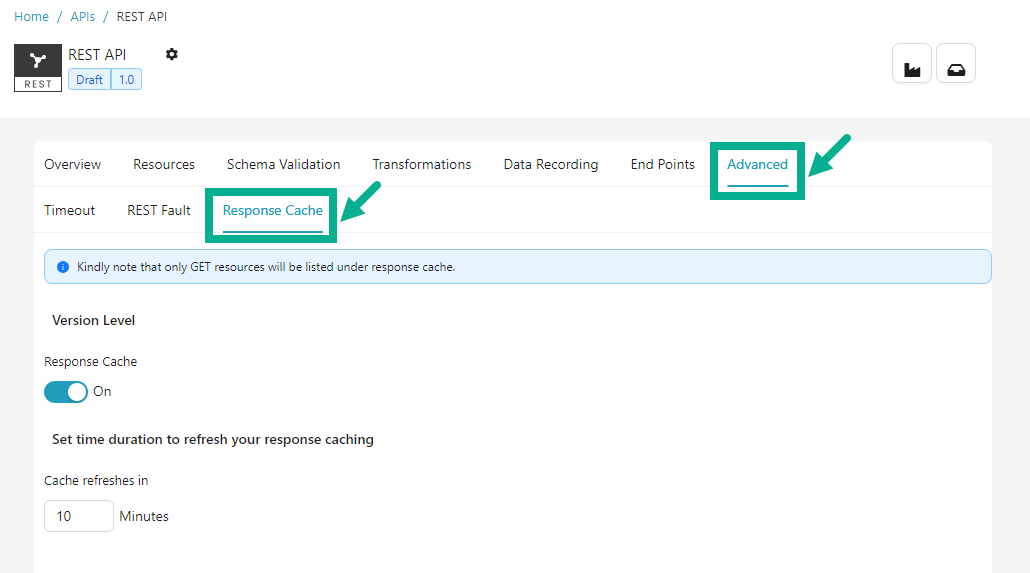
Task: Click the Draft status badge
Action: click(89, 80)
